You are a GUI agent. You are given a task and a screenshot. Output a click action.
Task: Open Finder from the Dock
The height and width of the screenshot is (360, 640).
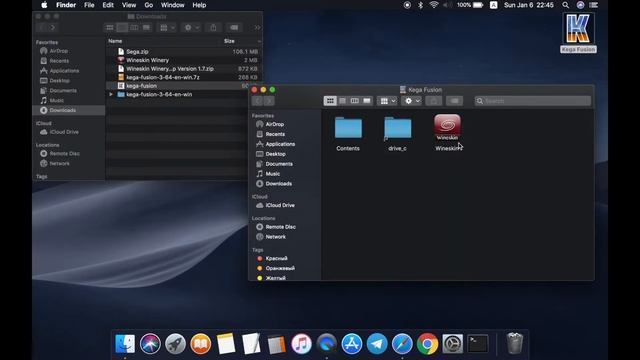pyautogui.click(x=125, y=344)
